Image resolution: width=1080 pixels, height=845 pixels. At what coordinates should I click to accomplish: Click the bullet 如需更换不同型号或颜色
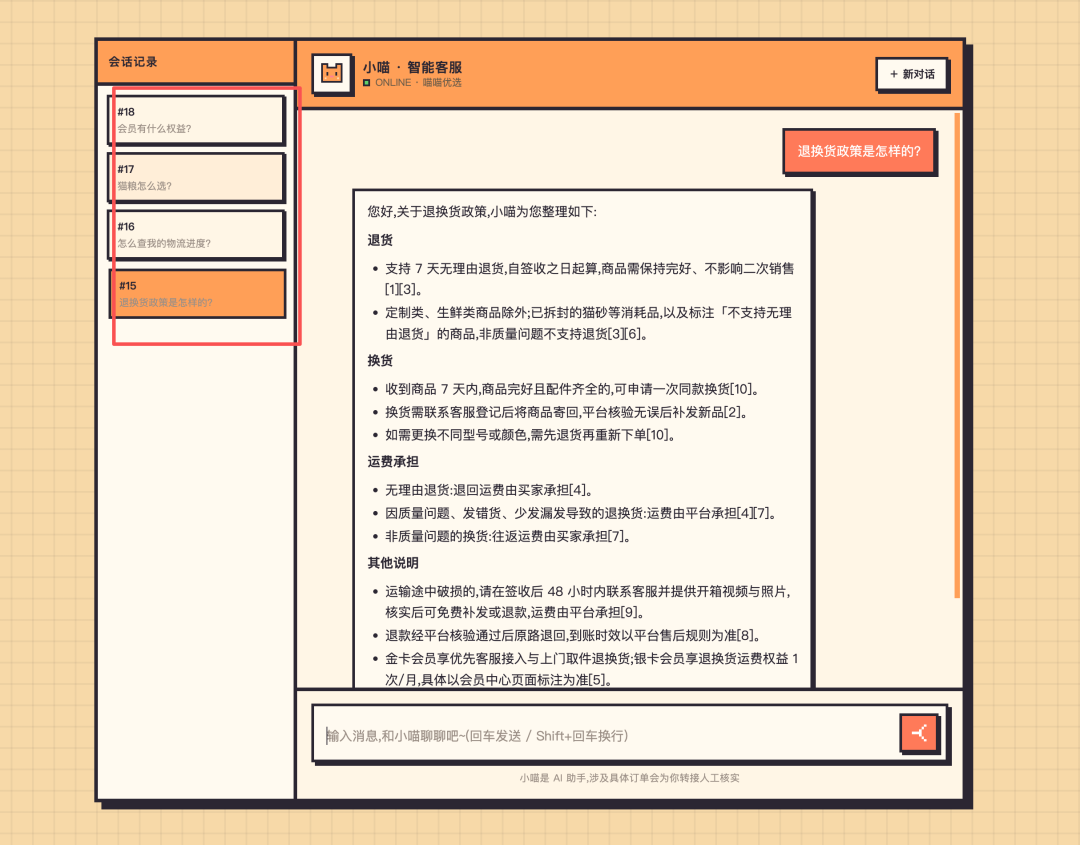530,435
